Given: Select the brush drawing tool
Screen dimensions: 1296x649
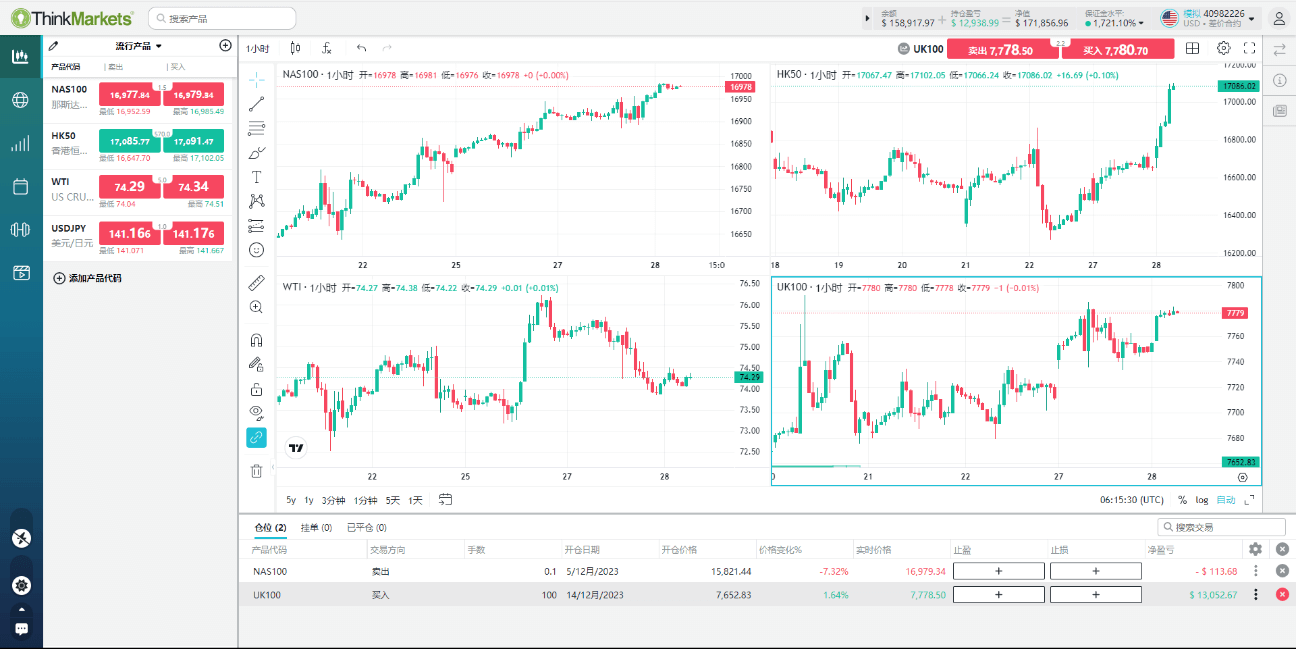Looking at the screenshot, I should pyautogui.click(x=256, y=152).
